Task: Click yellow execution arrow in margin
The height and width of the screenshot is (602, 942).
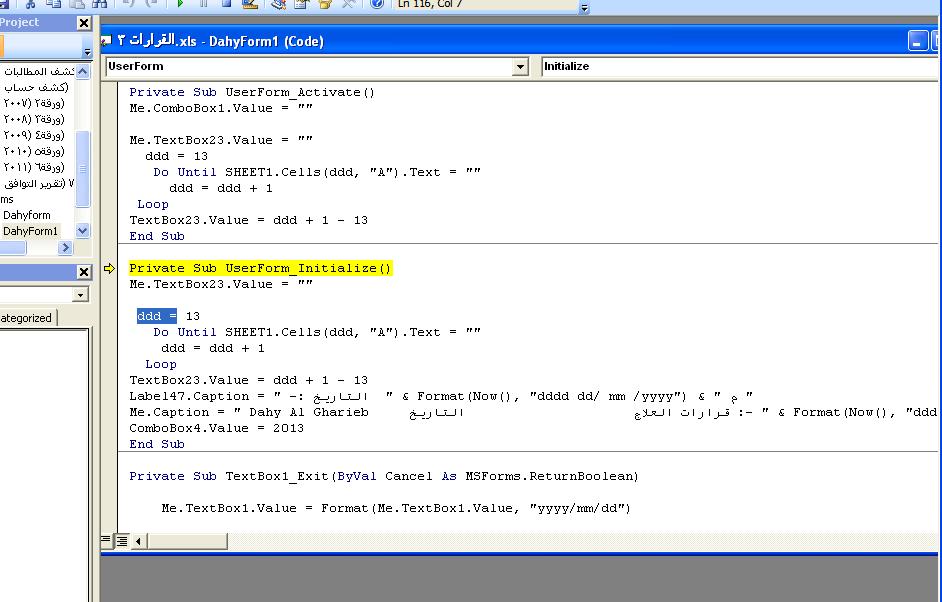Action: click(x=109, y=268)
